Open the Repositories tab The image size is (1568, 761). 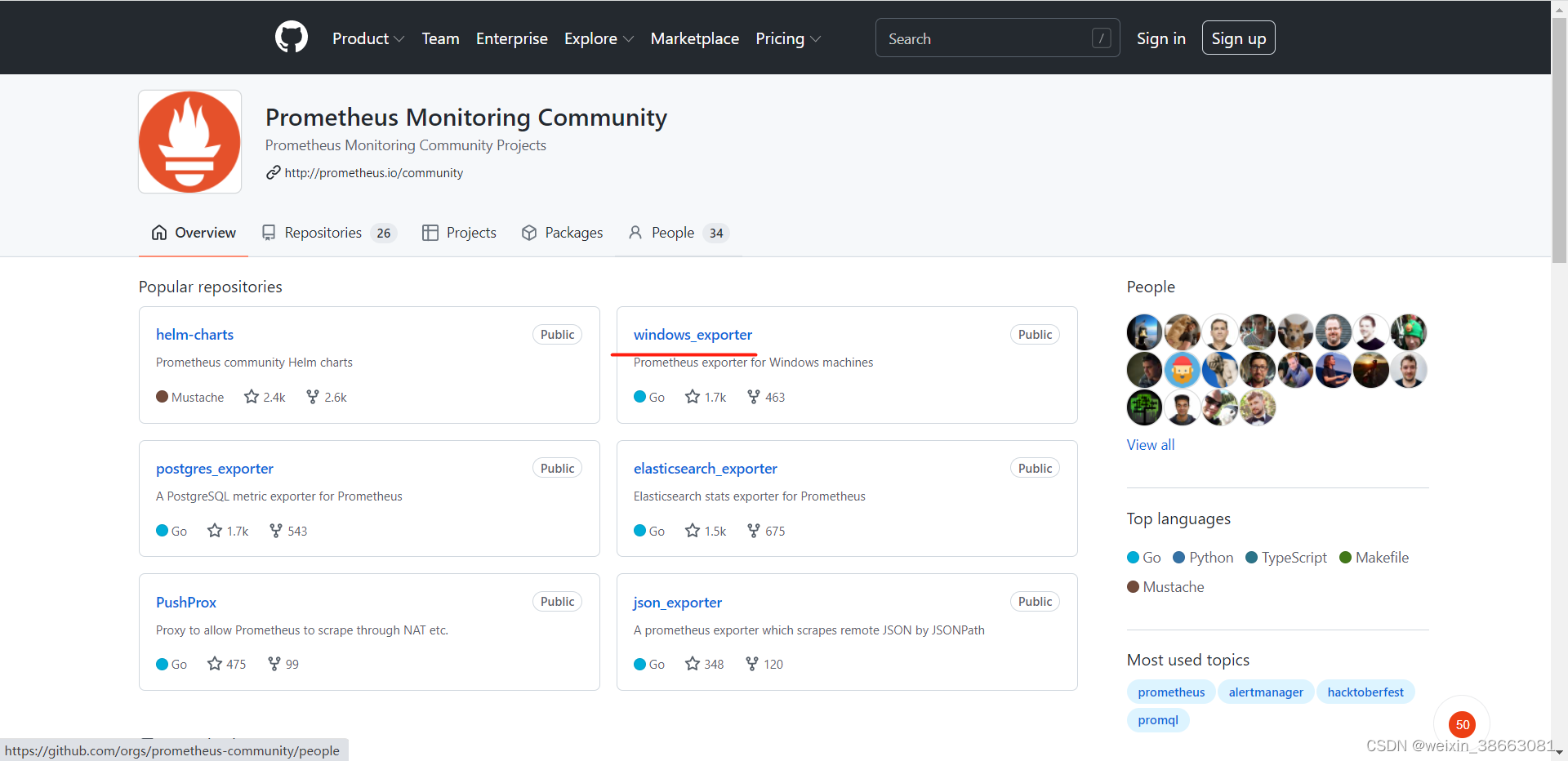coord(328,233)
